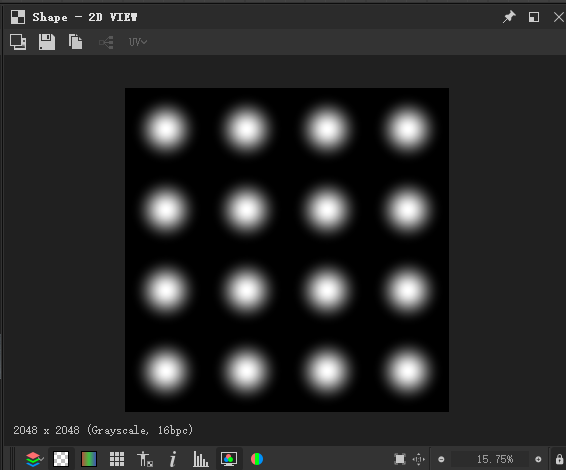The height and width of the screenshot is (470, 566).
Task: Zoom out with the minus button
Action: (441, 460)
